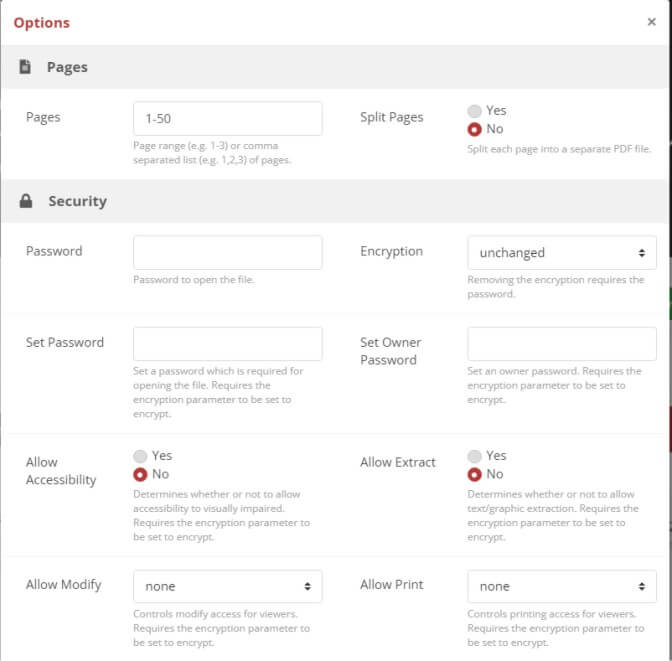Open the Encryption dropdown showing unchanged
The height and width of the screenshot is (661, 672).
[x=562, y=253]
